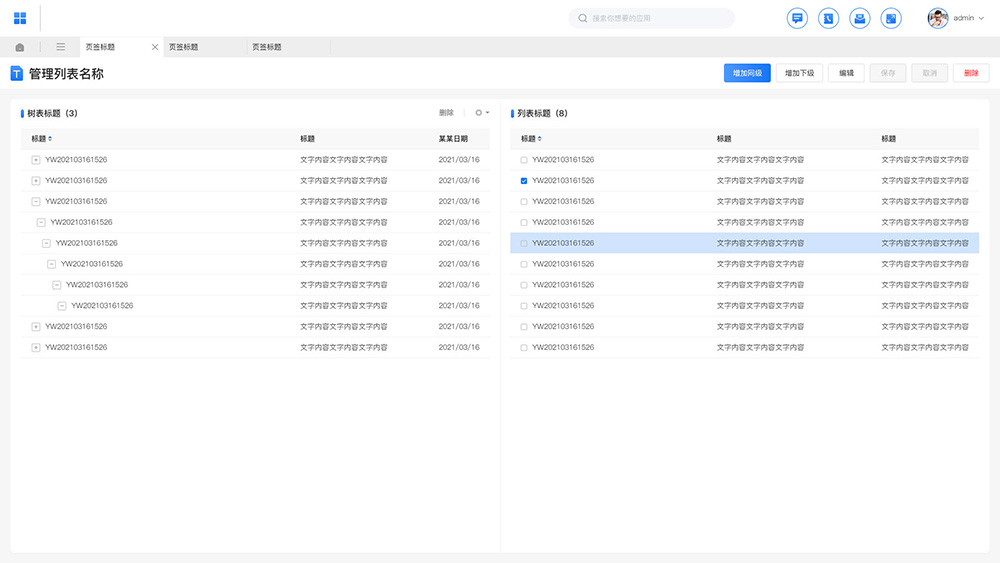Tick the checkbox in the fourth list row
The width and height of the screenshot is (1000, 563).
(x=524, y=223)
